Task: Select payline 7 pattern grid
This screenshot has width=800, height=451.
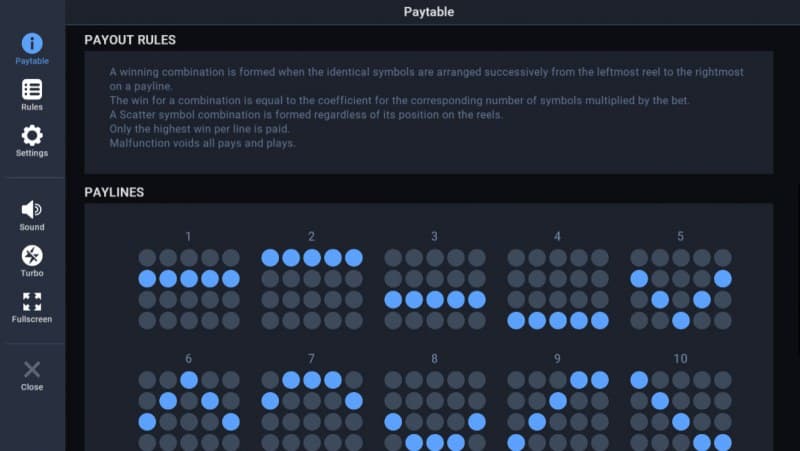Action: [x=312, y=410]
